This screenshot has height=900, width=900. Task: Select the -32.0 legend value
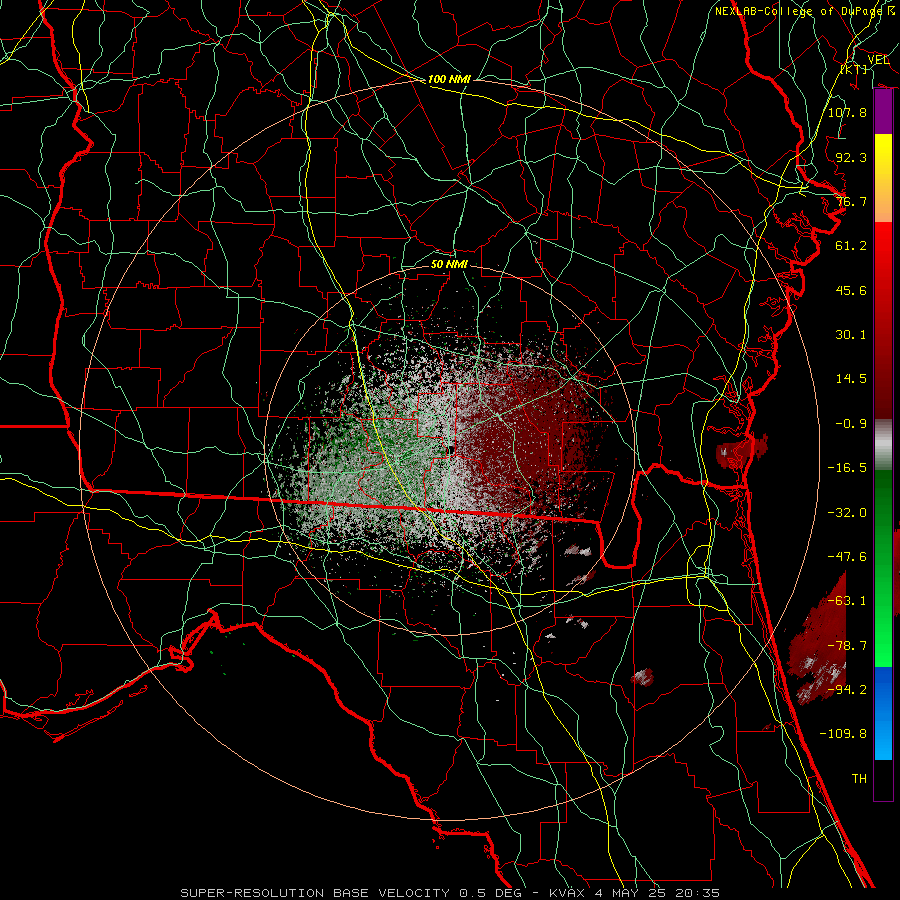pos(847,513)
